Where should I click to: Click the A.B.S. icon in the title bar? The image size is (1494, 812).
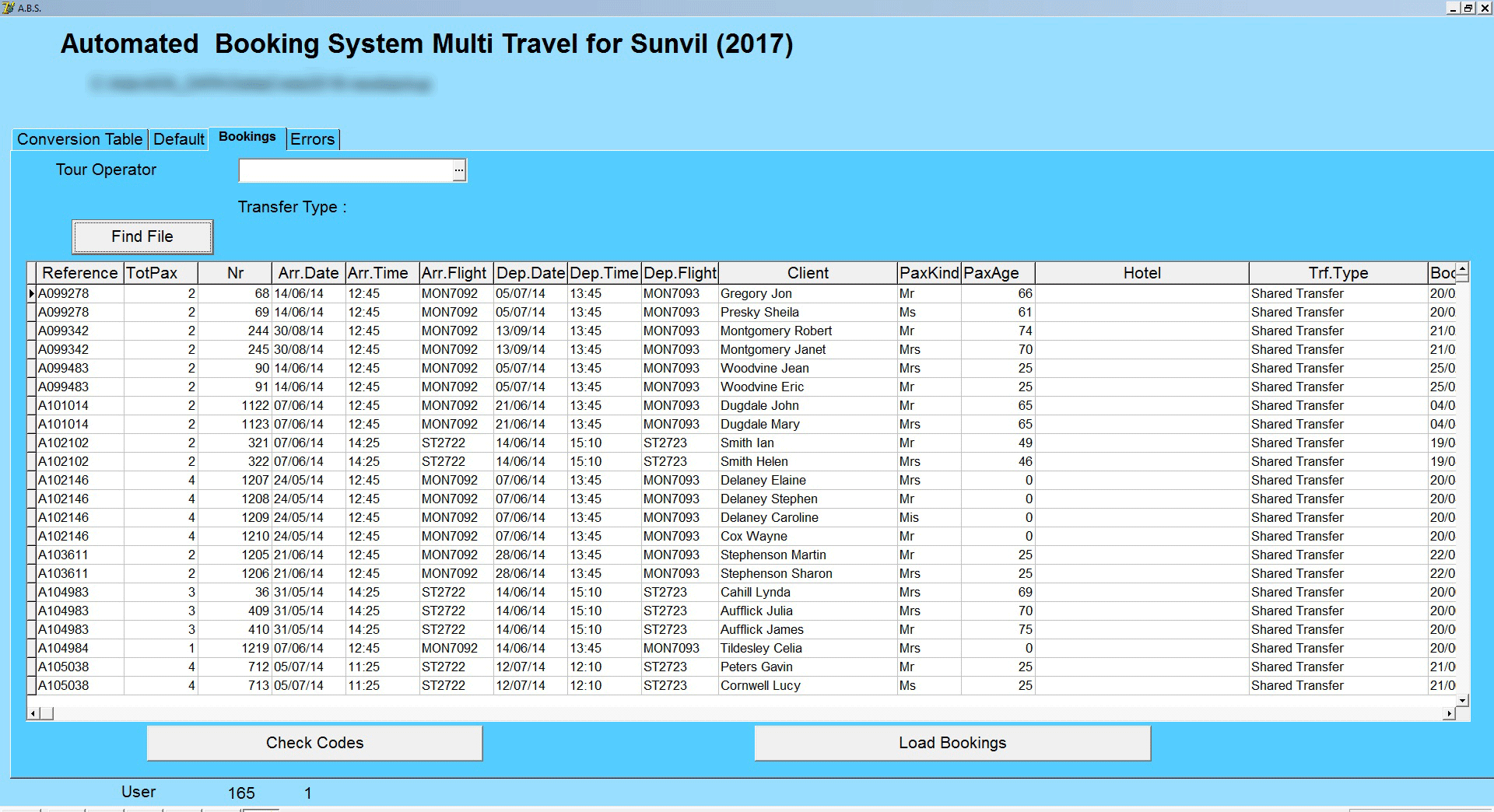(x=10, y=9)
